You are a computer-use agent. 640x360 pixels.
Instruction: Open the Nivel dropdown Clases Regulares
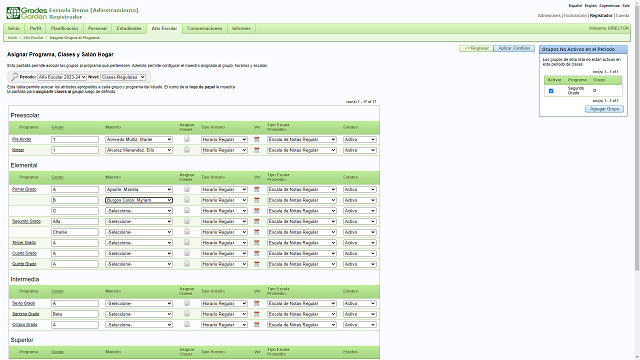point(123,77)
